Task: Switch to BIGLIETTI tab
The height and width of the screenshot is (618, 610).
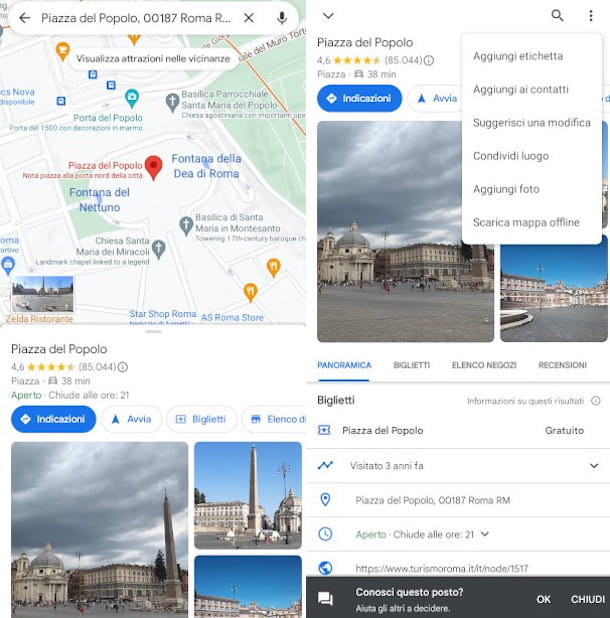Action: pyautogui.click(x=411, y=365)
